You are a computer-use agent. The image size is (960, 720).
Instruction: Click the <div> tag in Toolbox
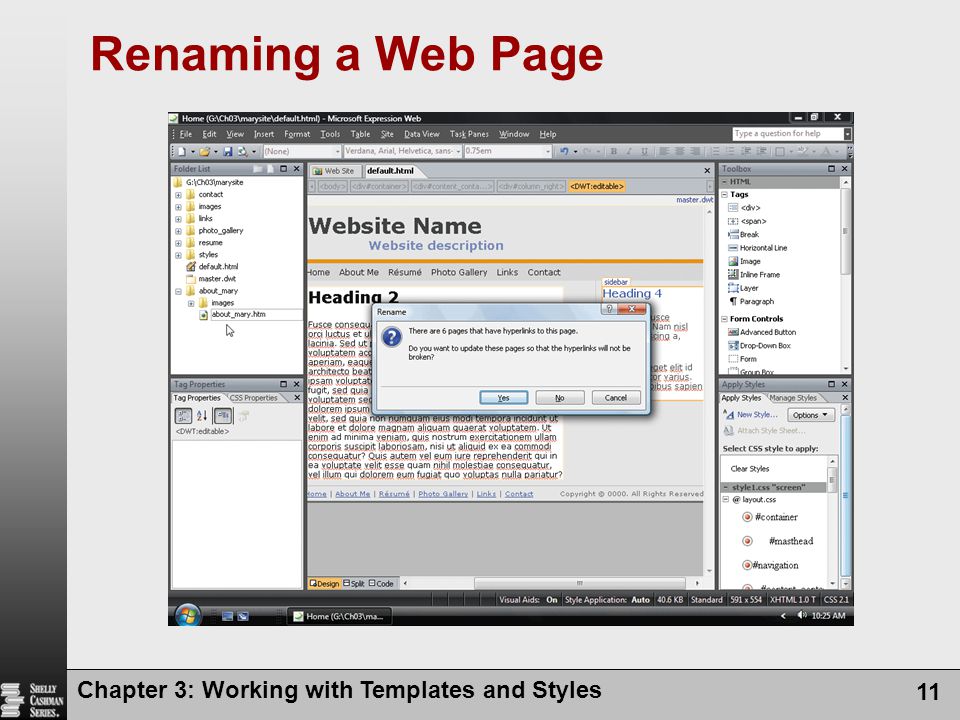tap(744, 208)
